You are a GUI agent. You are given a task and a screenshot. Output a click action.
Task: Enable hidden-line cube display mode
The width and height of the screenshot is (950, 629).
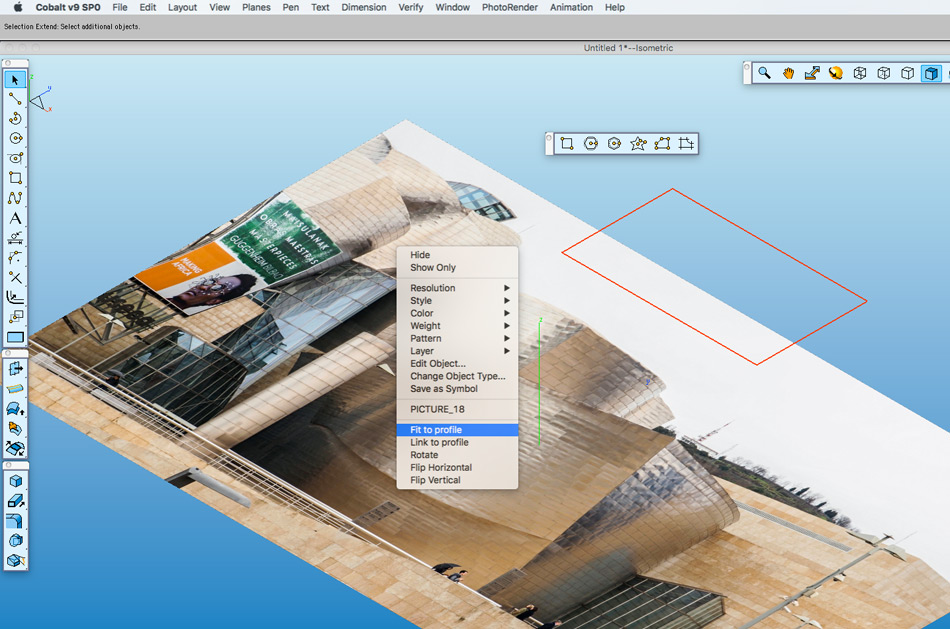pos(883,73)
